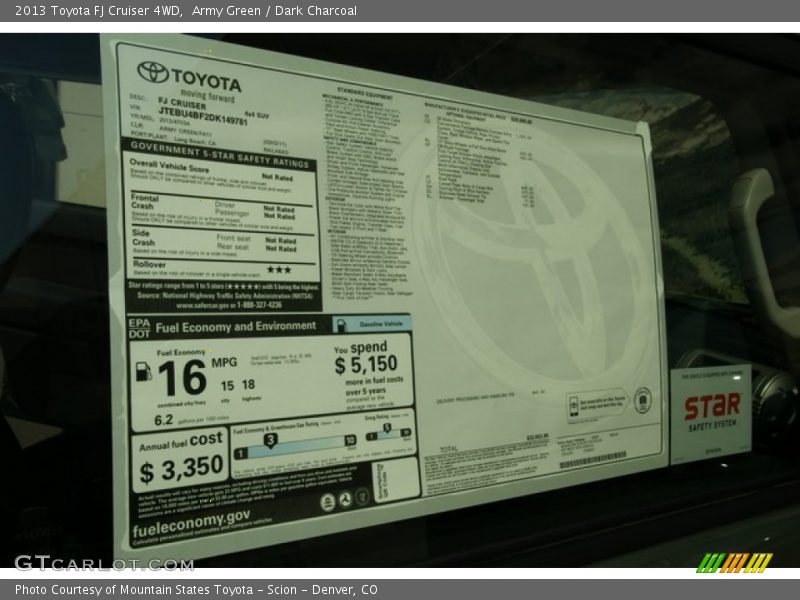Open the fueleconomy.gov link

(x=191, y=523)
